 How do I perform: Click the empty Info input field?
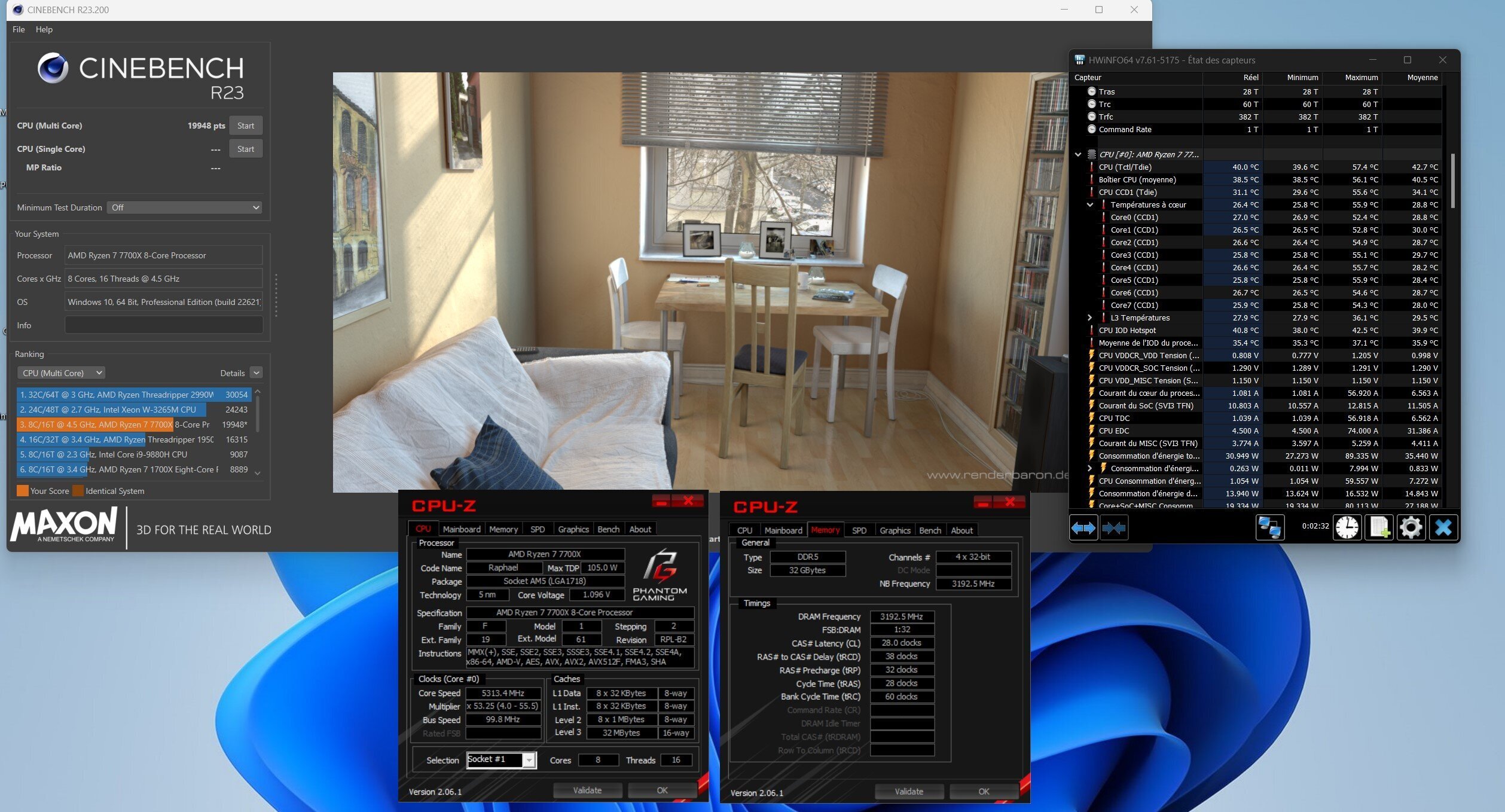point(163,325)
